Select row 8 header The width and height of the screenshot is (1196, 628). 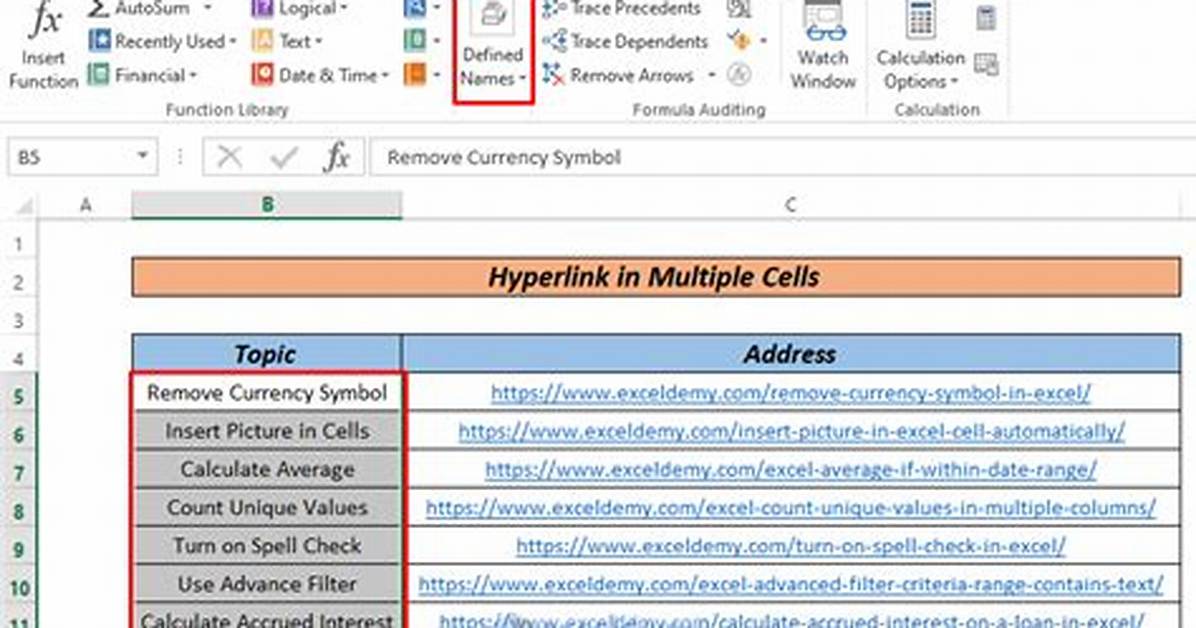(18, 510)
